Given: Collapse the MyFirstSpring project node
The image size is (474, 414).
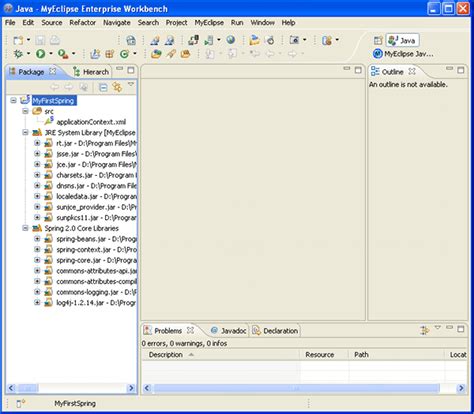Looking at the screenshot, I should tap(13, 100).
